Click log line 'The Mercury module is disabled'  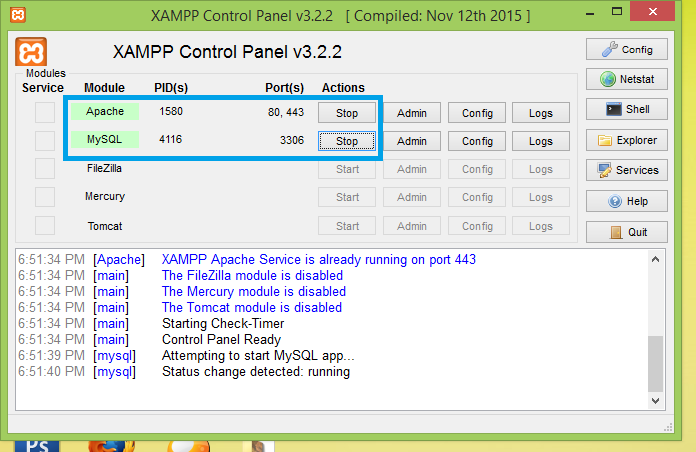(253, 291)
